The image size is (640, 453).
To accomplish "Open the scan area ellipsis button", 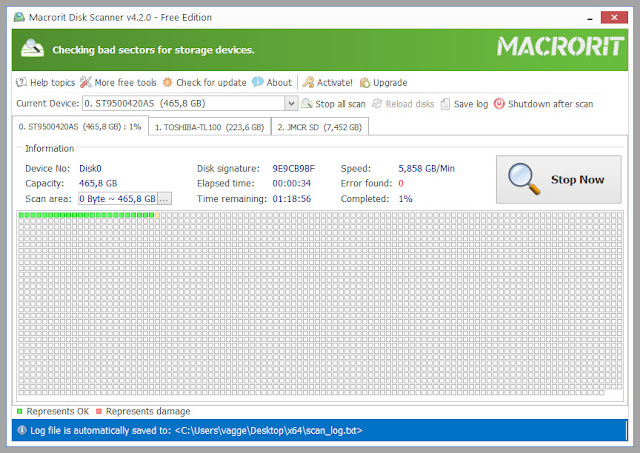I will 164,199.
